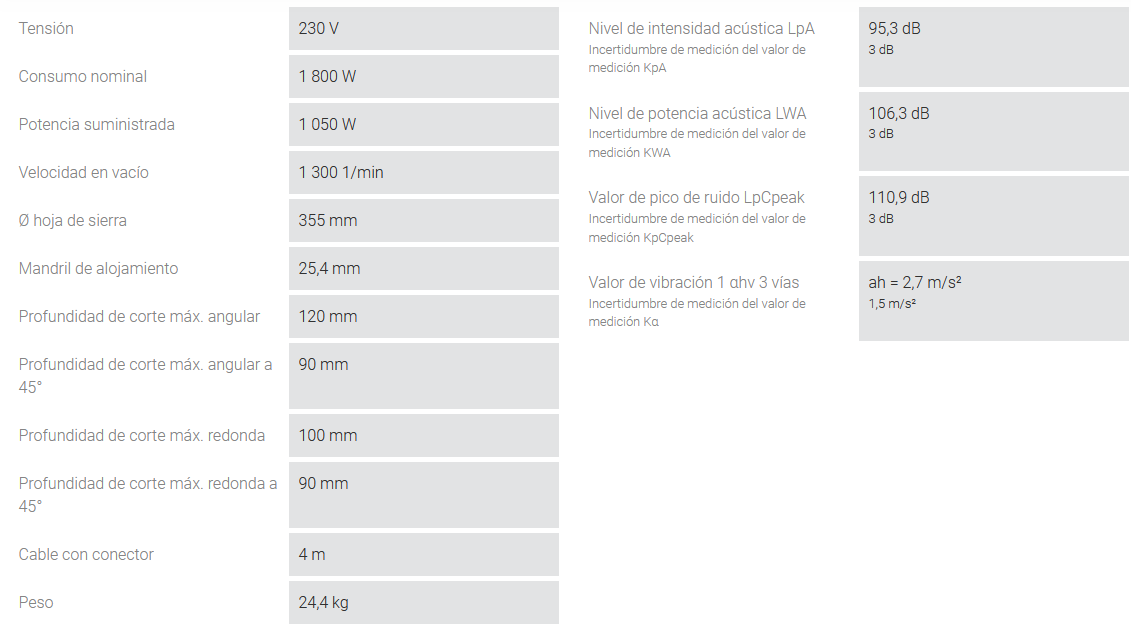Select the ah = 2,7 m/s² vibration value
The width and height of the screenshot is (1131, 633).
click(x=915, y=283)
